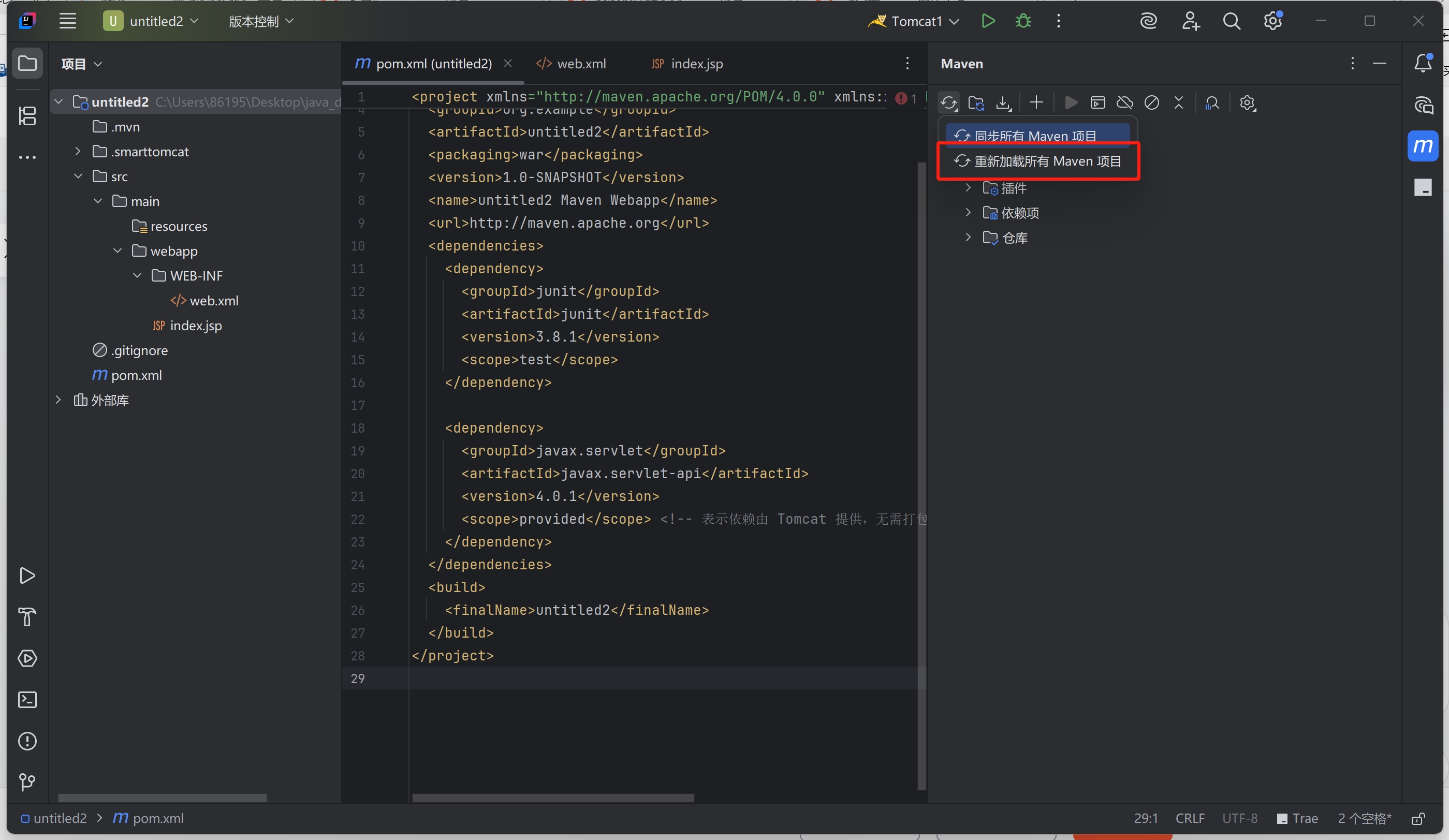1449x840 pixels.
Task: Open the Problems tool window icon
Action: click(27, 741)
